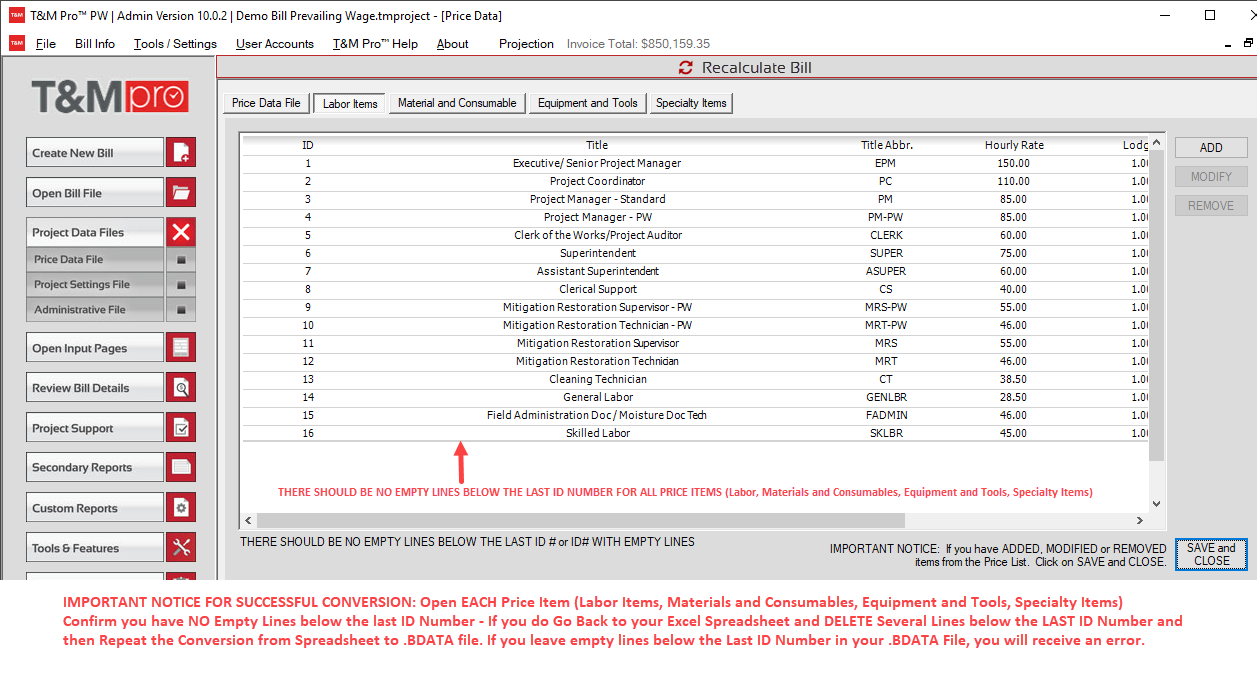
Task: Click the red checklist icon beside Project Support
Action: point(181,428)
